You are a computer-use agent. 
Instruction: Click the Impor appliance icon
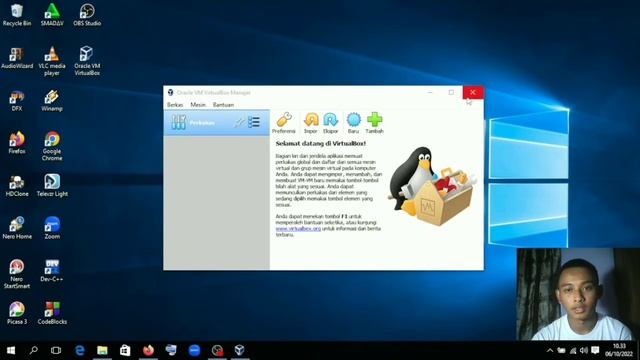[x=311, y=123]
